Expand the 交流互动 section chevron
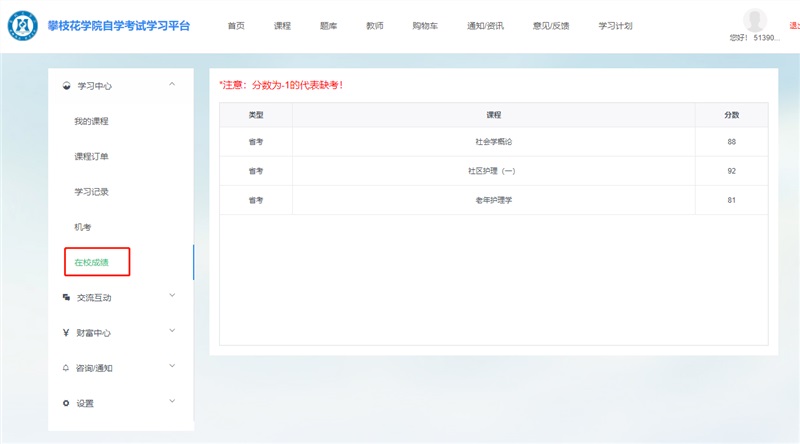 (x=172, y=295)
